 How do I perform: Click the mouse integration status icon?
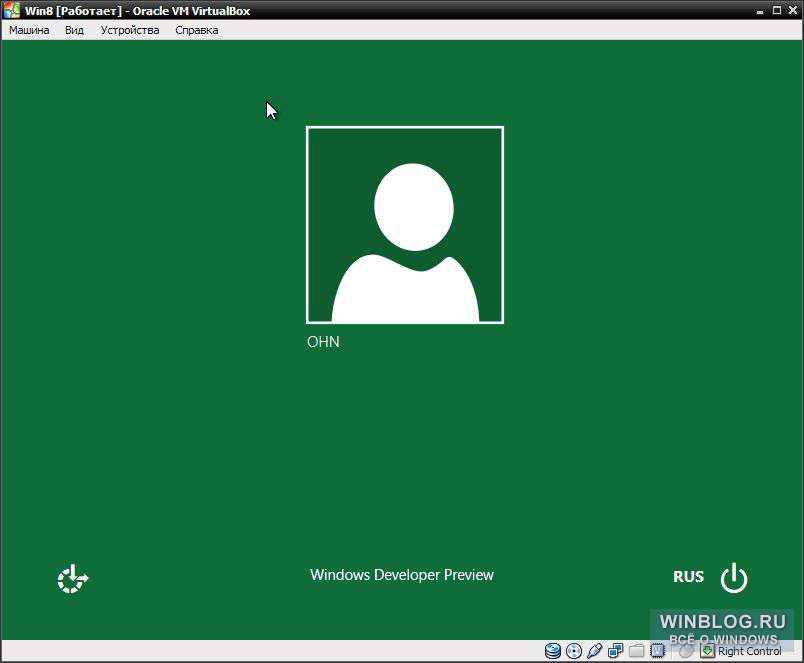point(686,651)
